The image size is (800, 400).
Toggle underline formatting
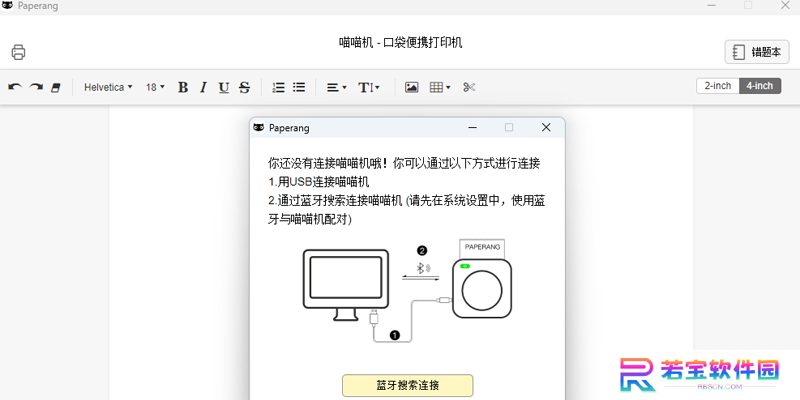[223, 88]
